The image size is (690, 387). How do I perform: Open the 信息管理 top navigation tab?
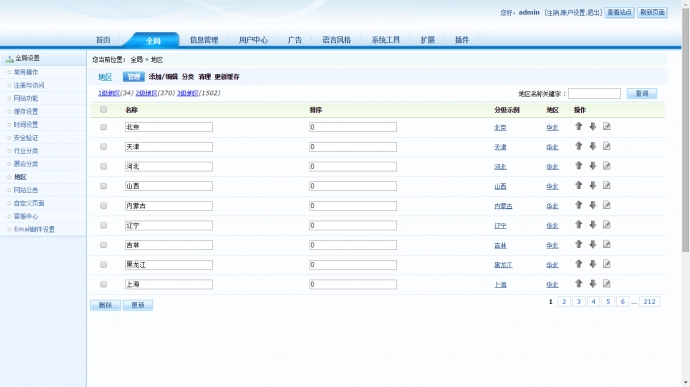204,40
